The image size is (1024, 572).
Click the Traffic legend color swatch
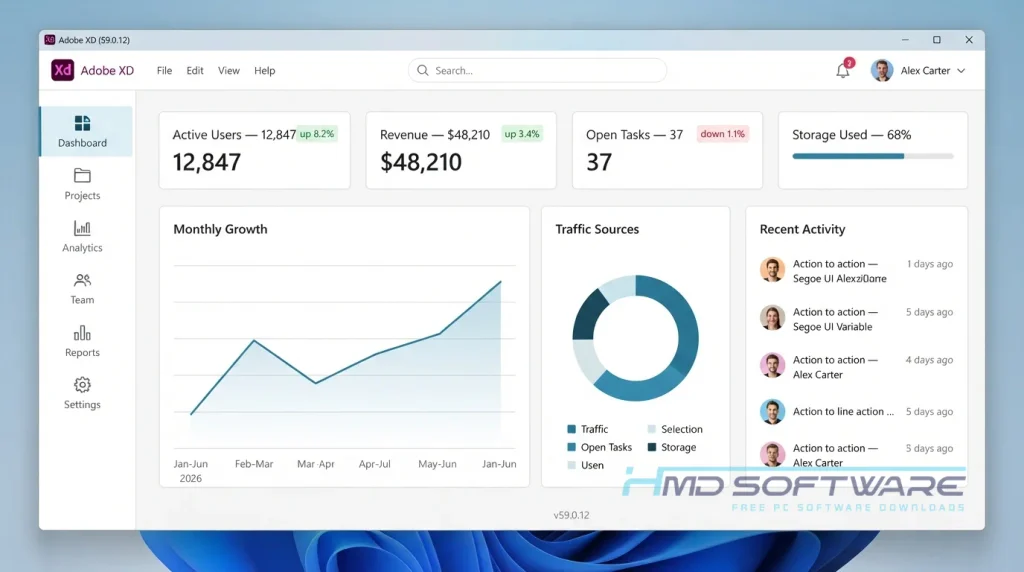[x=571, y=429]
